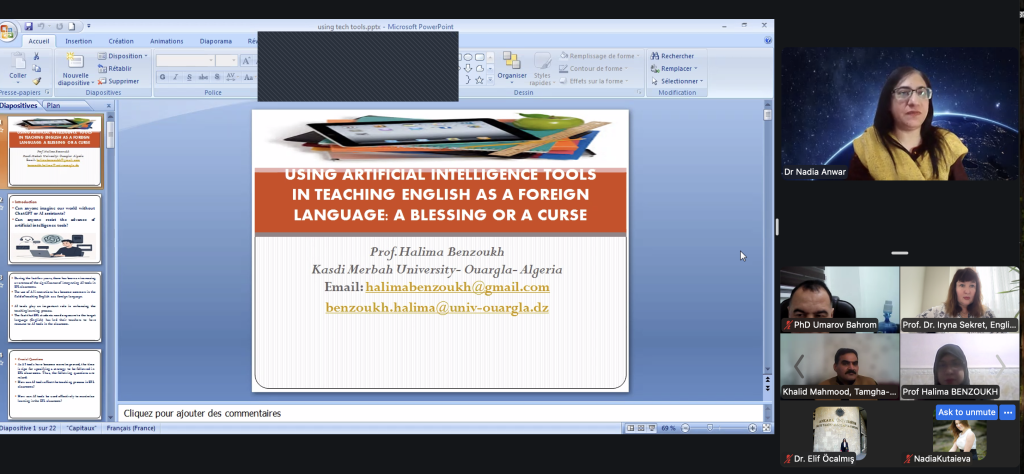
Task: Switch to the Accueil ribbon tab
Action: click(39, 41)
